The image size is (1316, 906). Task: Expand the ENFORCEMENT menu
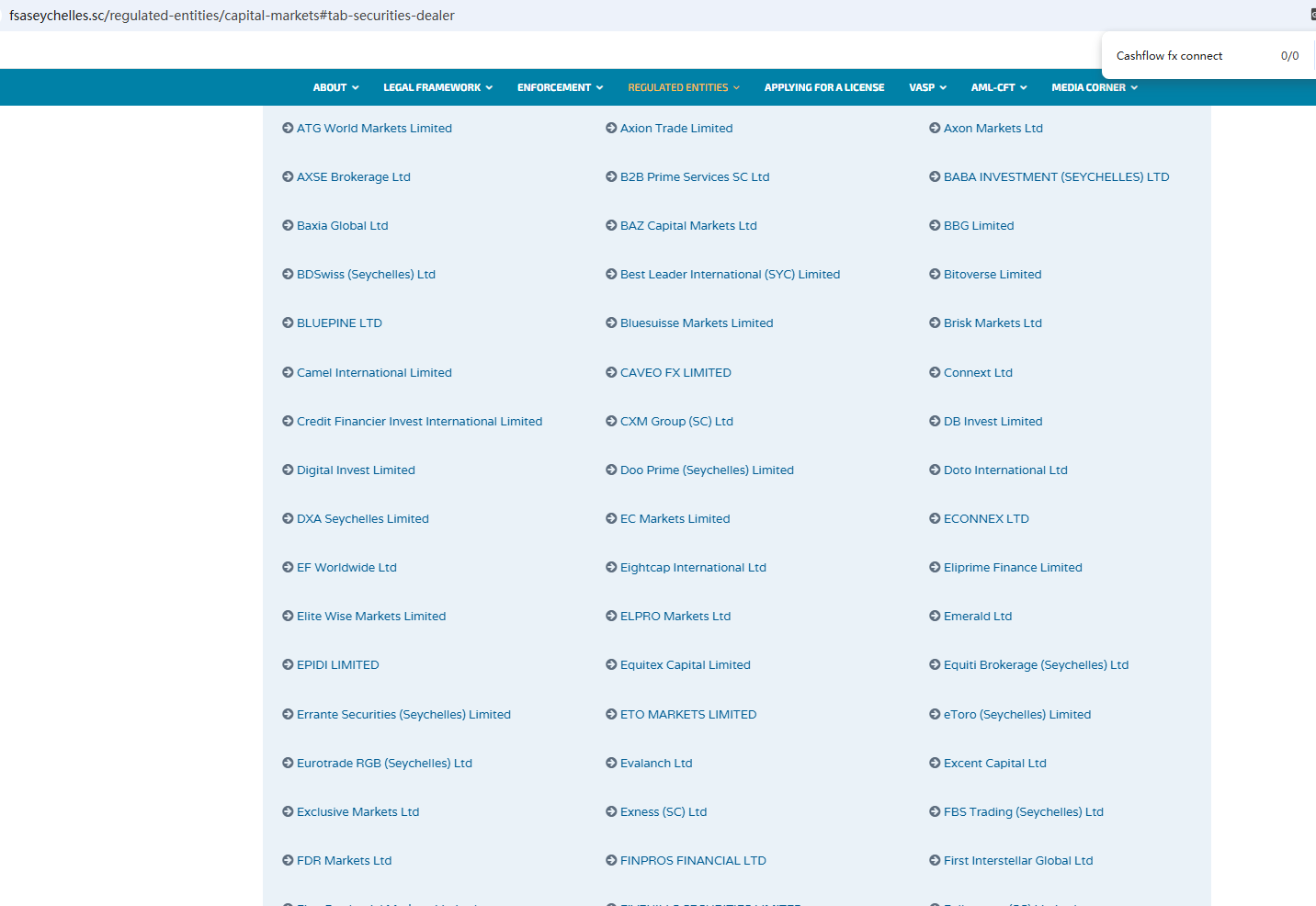[x=560, y=88]
